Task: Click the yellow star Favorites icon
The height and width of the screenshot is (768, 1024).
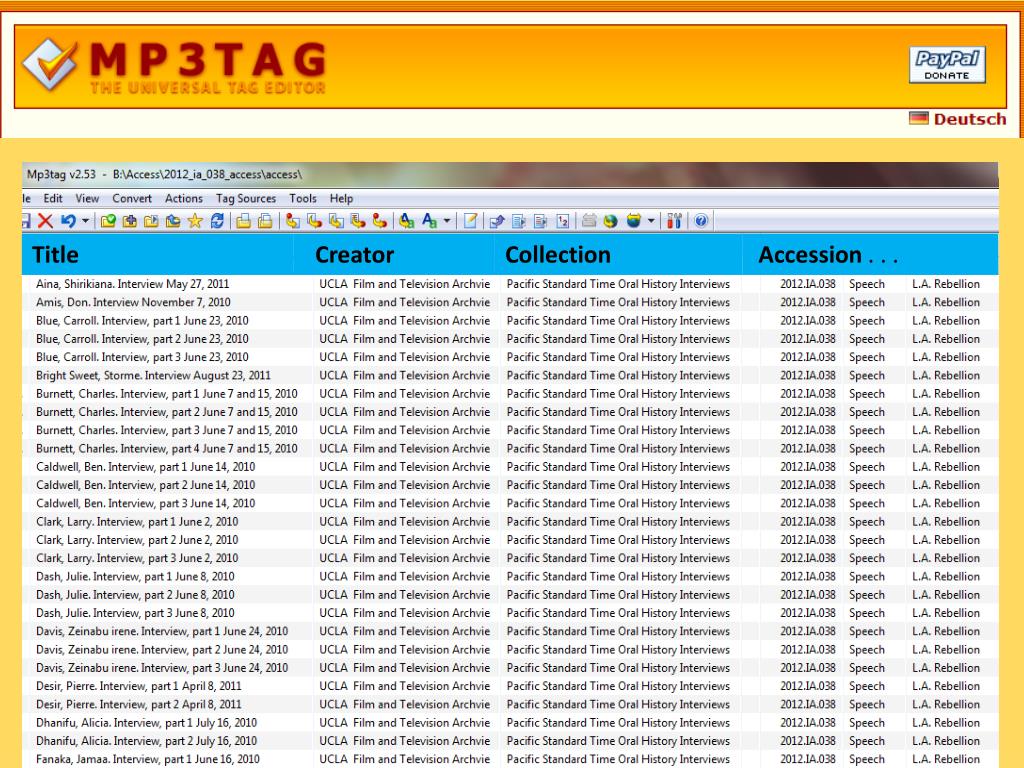Action: (195, 221)
